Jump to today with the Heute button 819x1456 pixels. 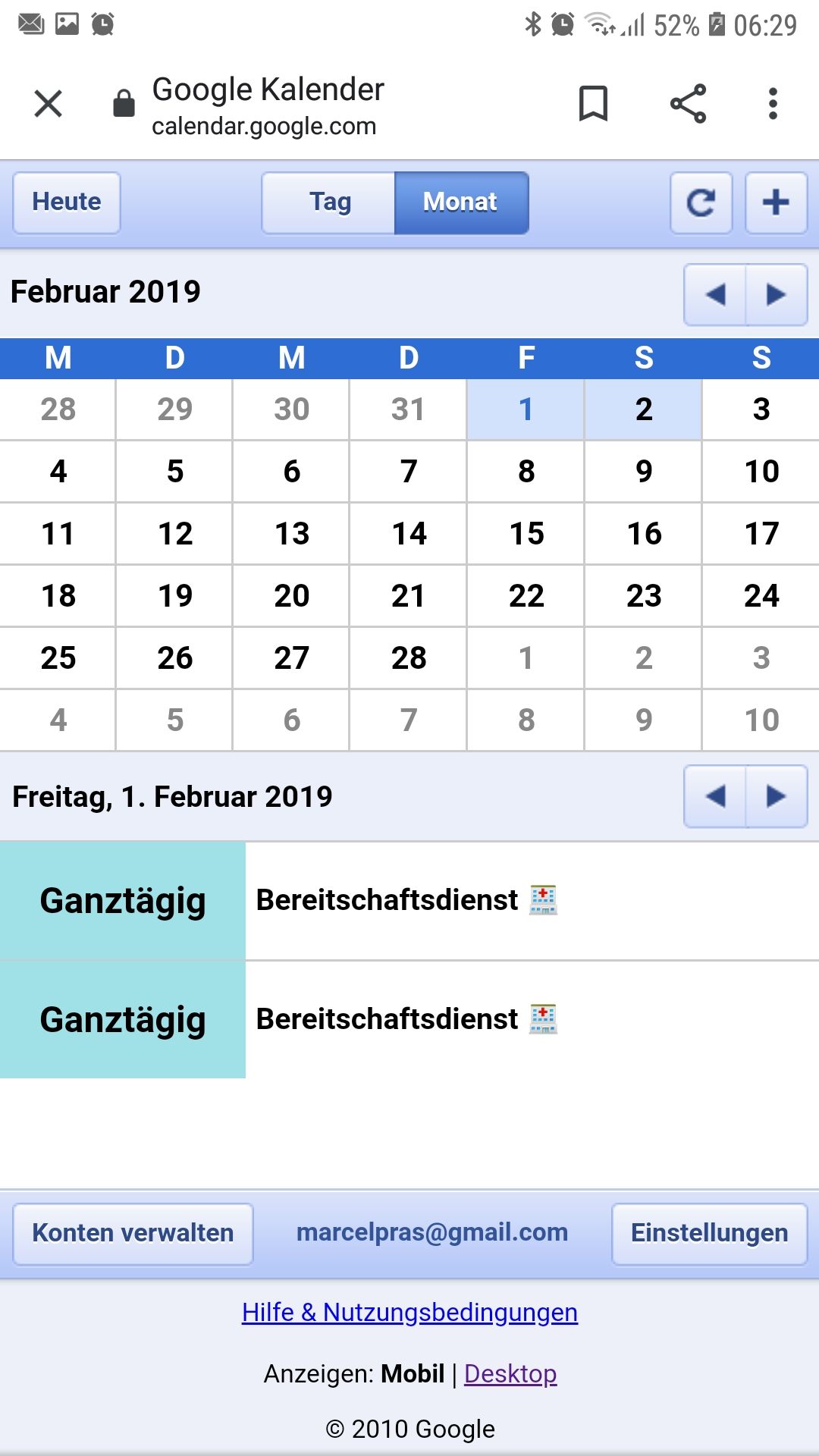coord(67,202)
